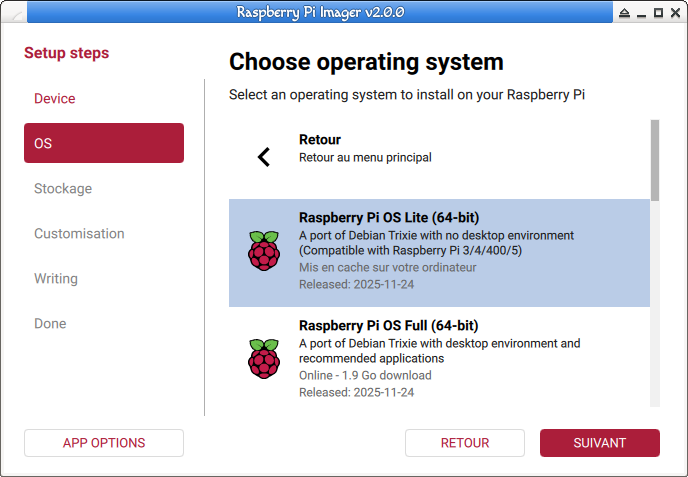Close the Raspberry Pi Imager window
This screenshot has height=477, width=688.
click(x=676, y=13)
